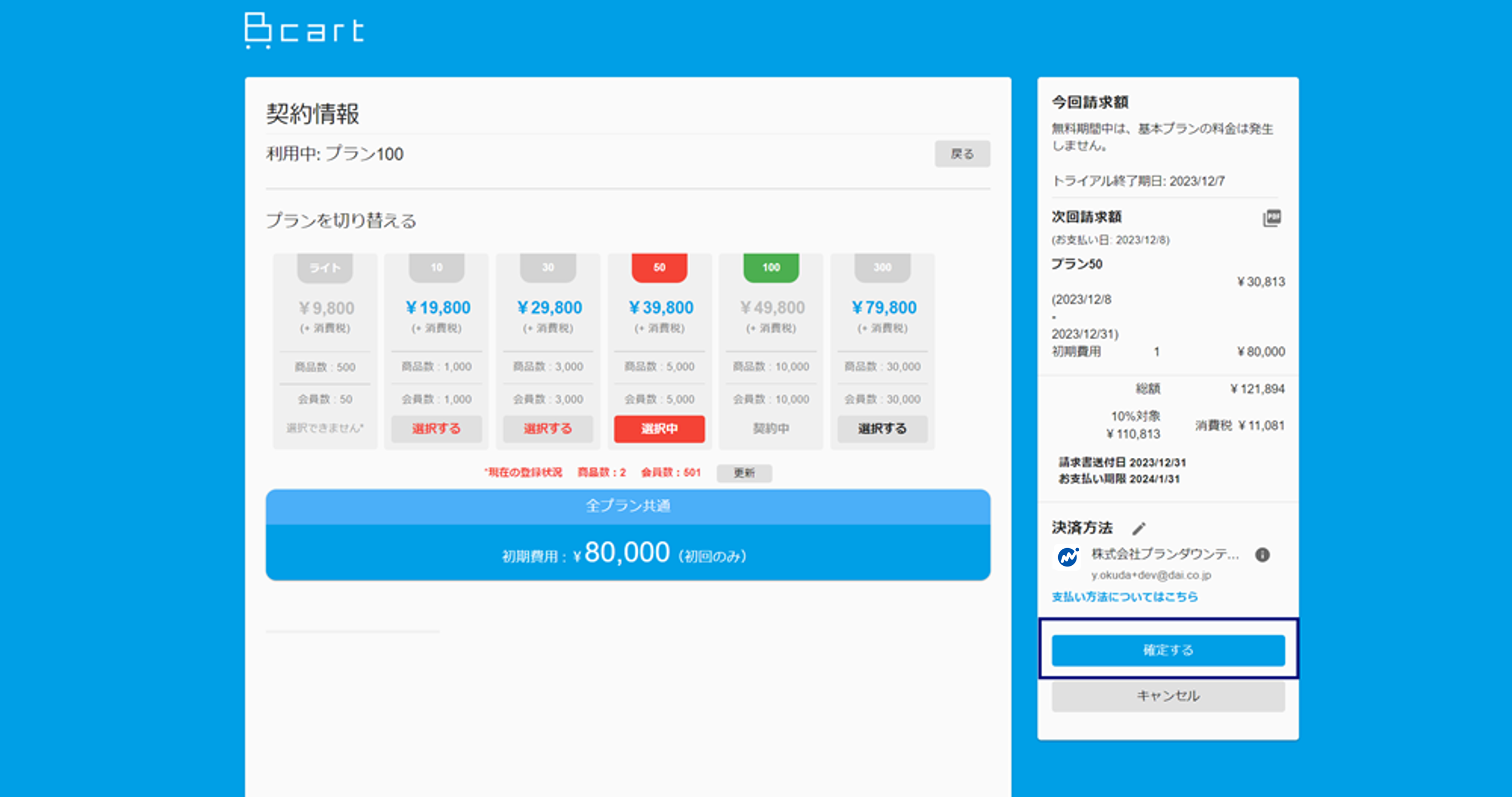Click the 会員数：501 status text

671,472
